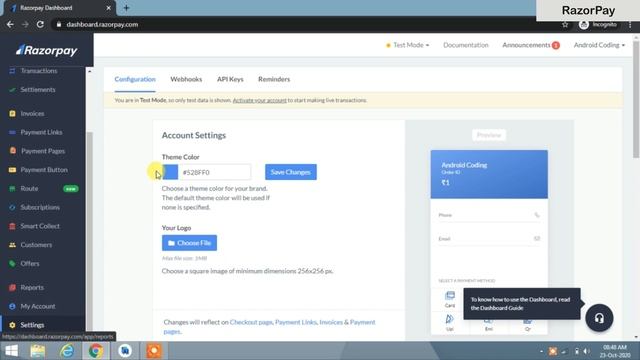640x360 pixels.
Task: Open theme color swatch picker
Action: (x=170, y=172)
